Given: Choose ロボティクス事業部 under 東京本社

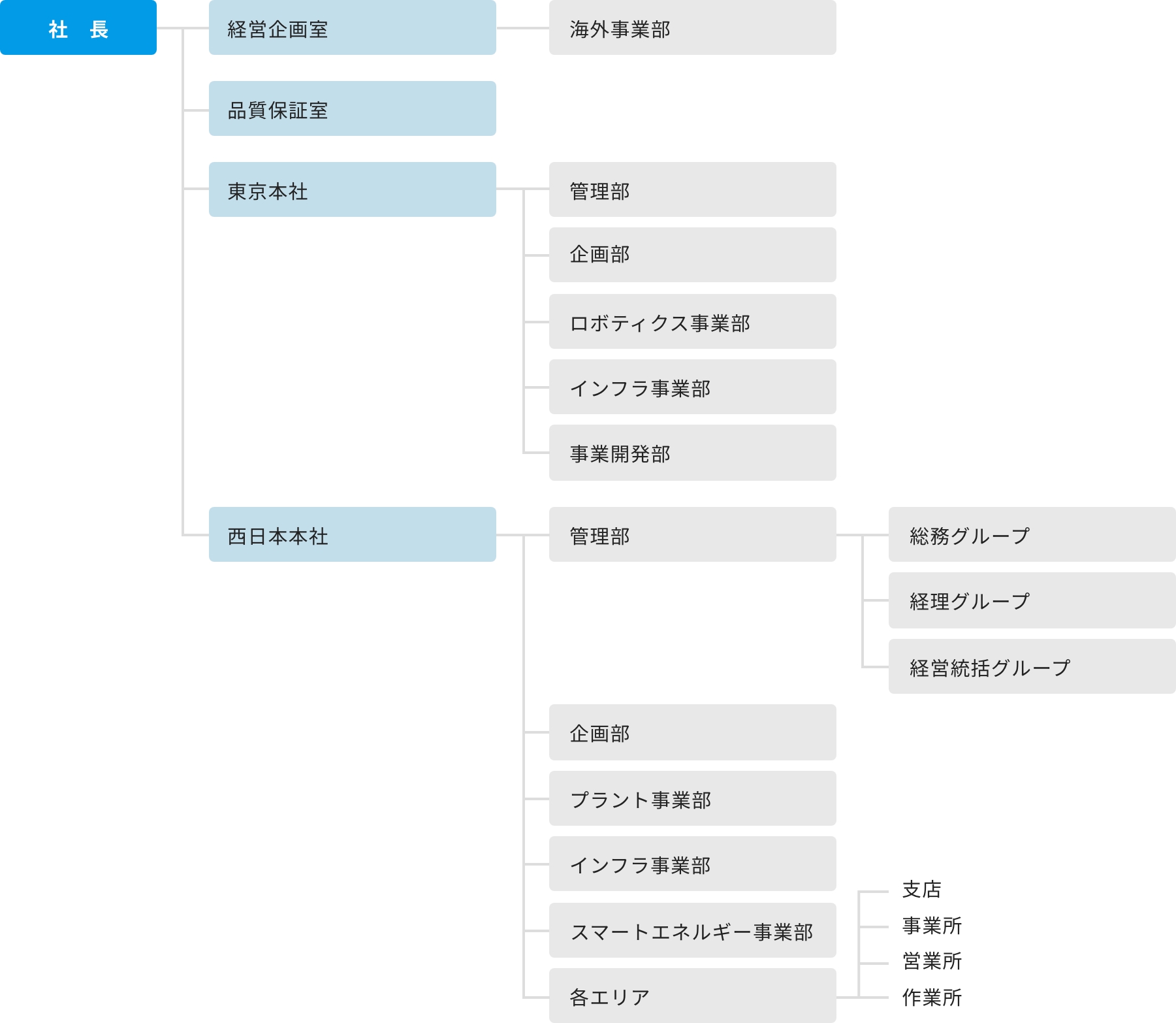Looking at the screenshot, I should (692, 322).
